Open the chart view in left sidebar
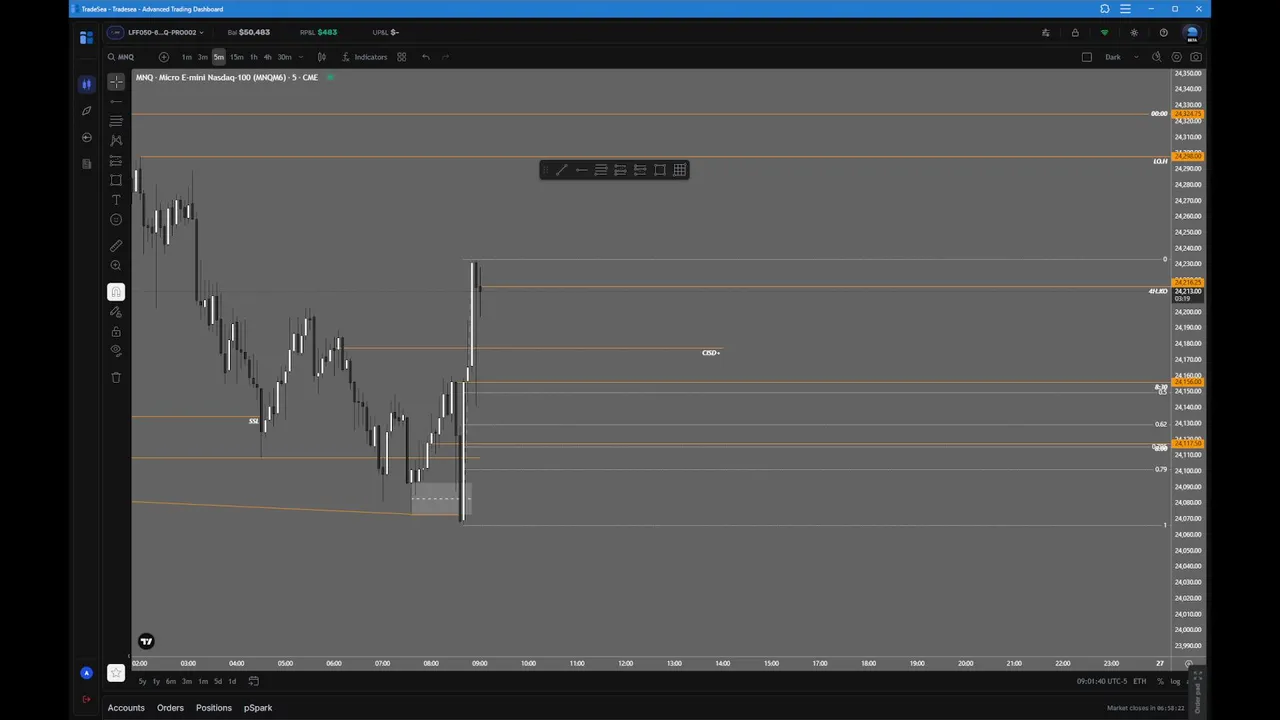The height and width of the screenshot is (720, 1280). tap(86, 84)
